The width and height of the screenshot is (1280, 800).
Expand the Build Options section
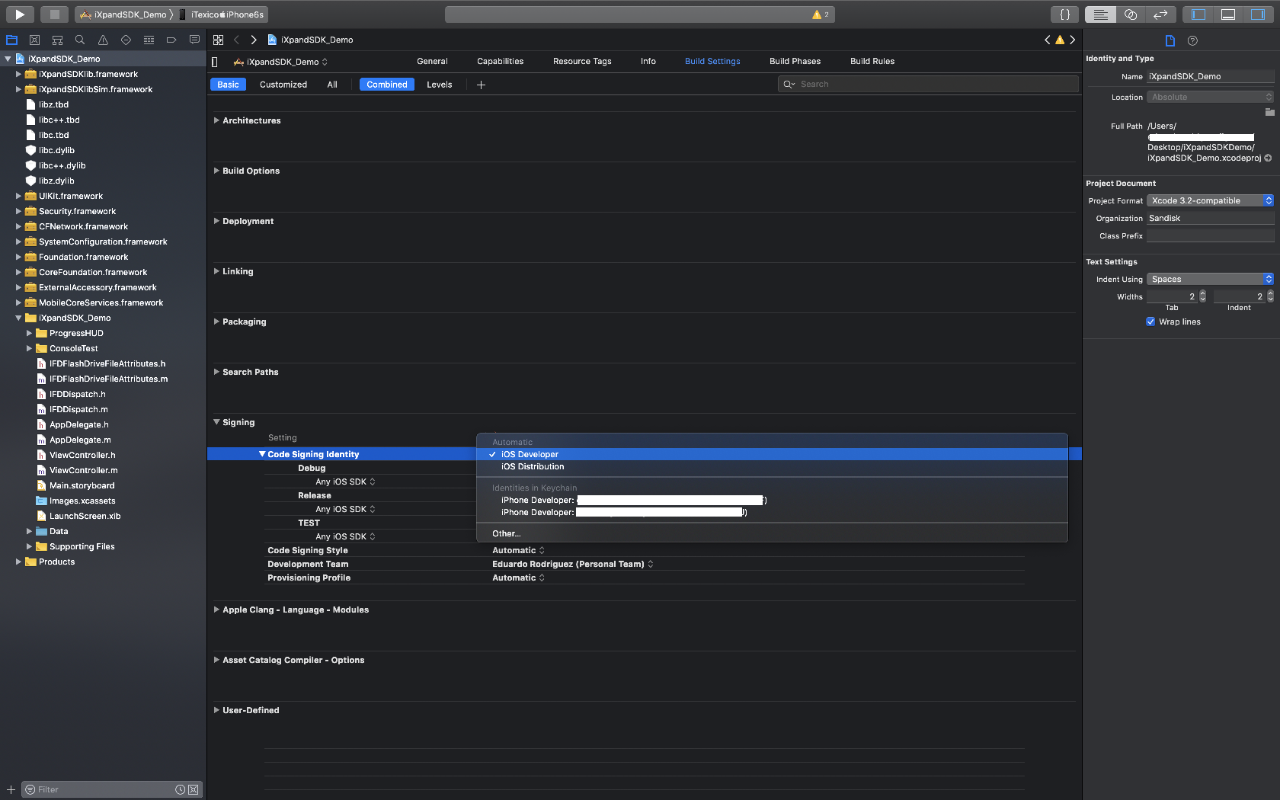coord(217,171)
